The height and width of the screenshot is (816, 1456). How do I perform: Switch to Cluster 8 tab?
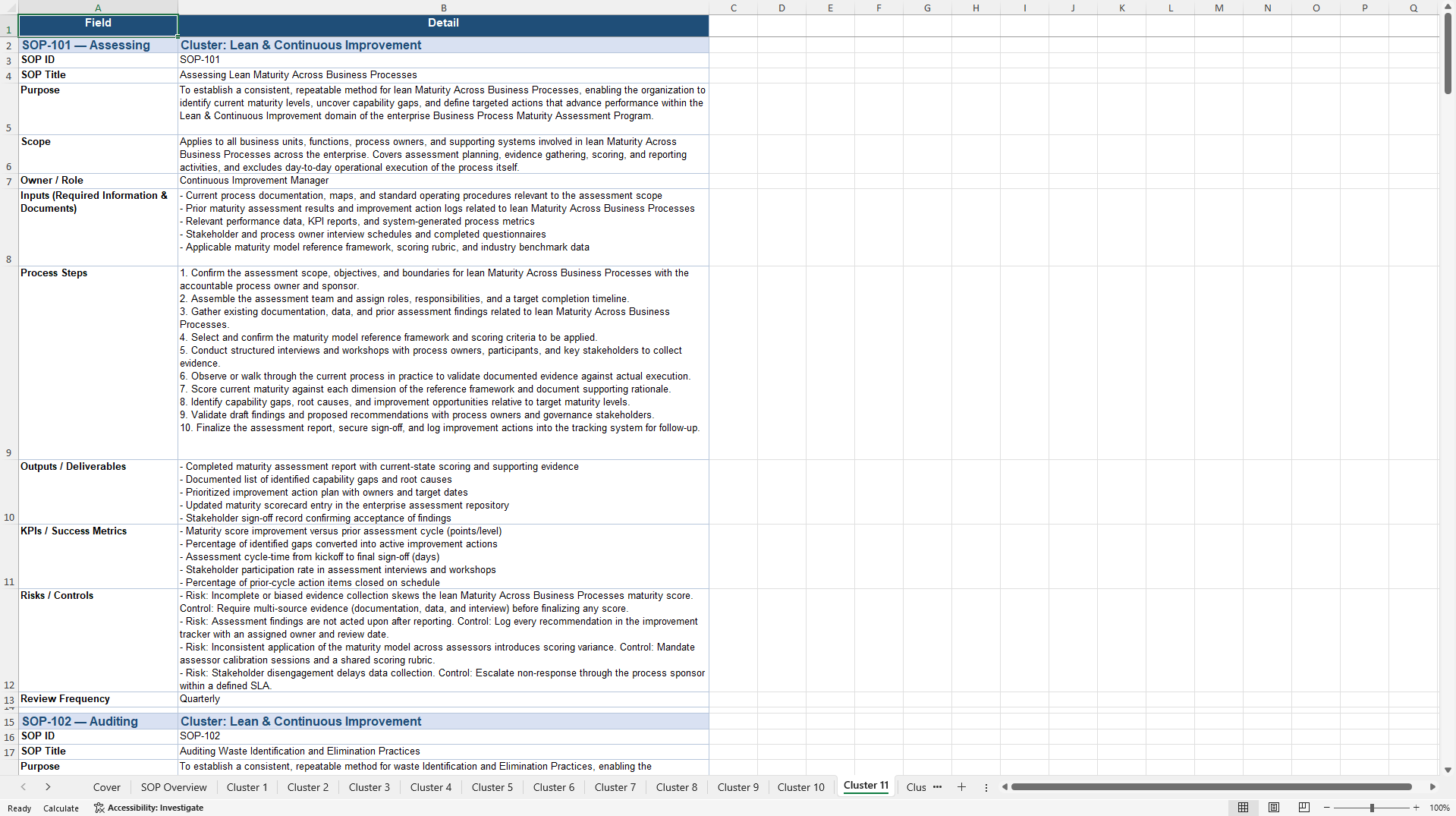[677, 787]
